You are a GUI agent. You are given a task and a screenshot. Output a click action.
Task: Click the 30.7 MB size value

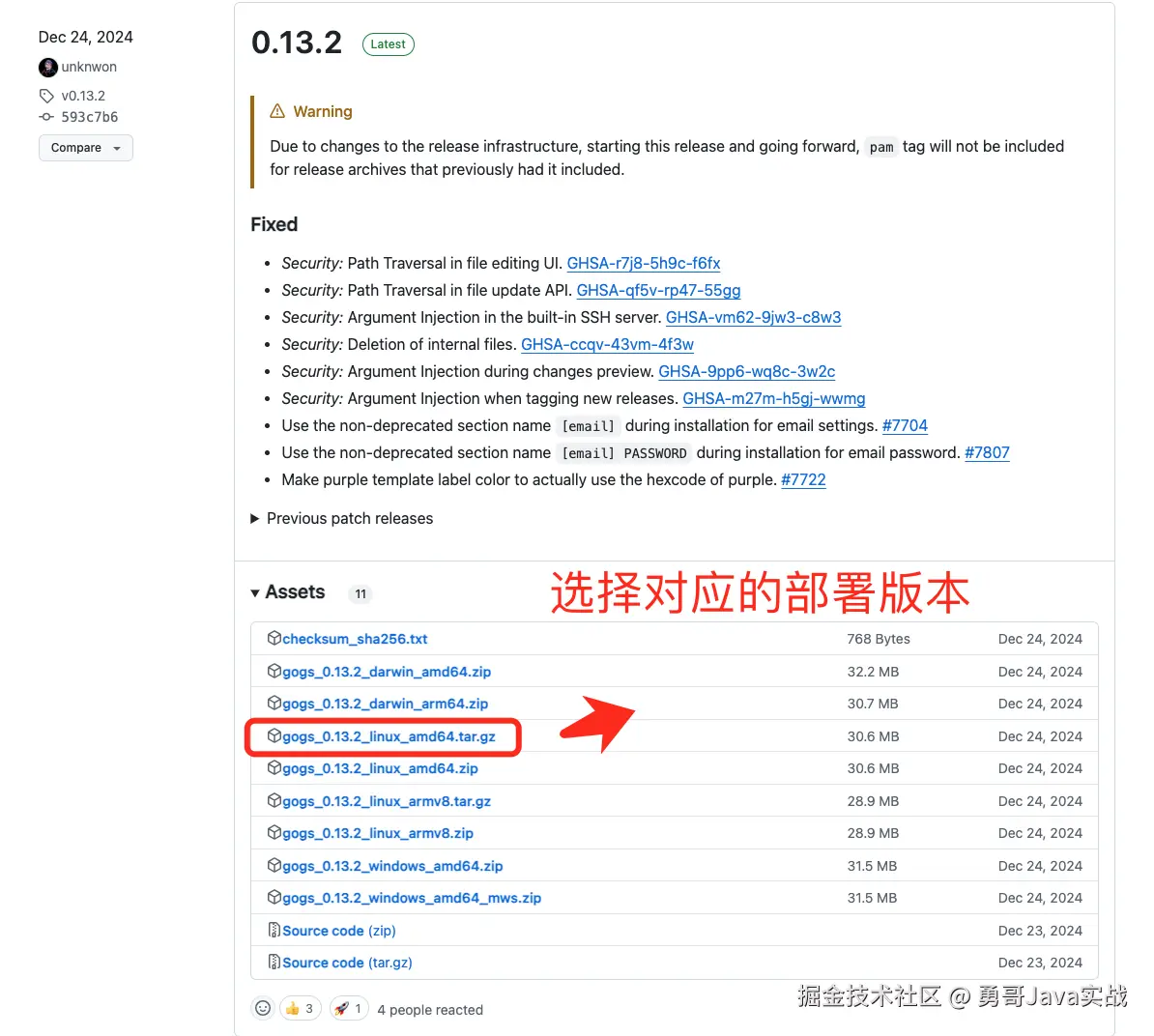click(872, 704)
